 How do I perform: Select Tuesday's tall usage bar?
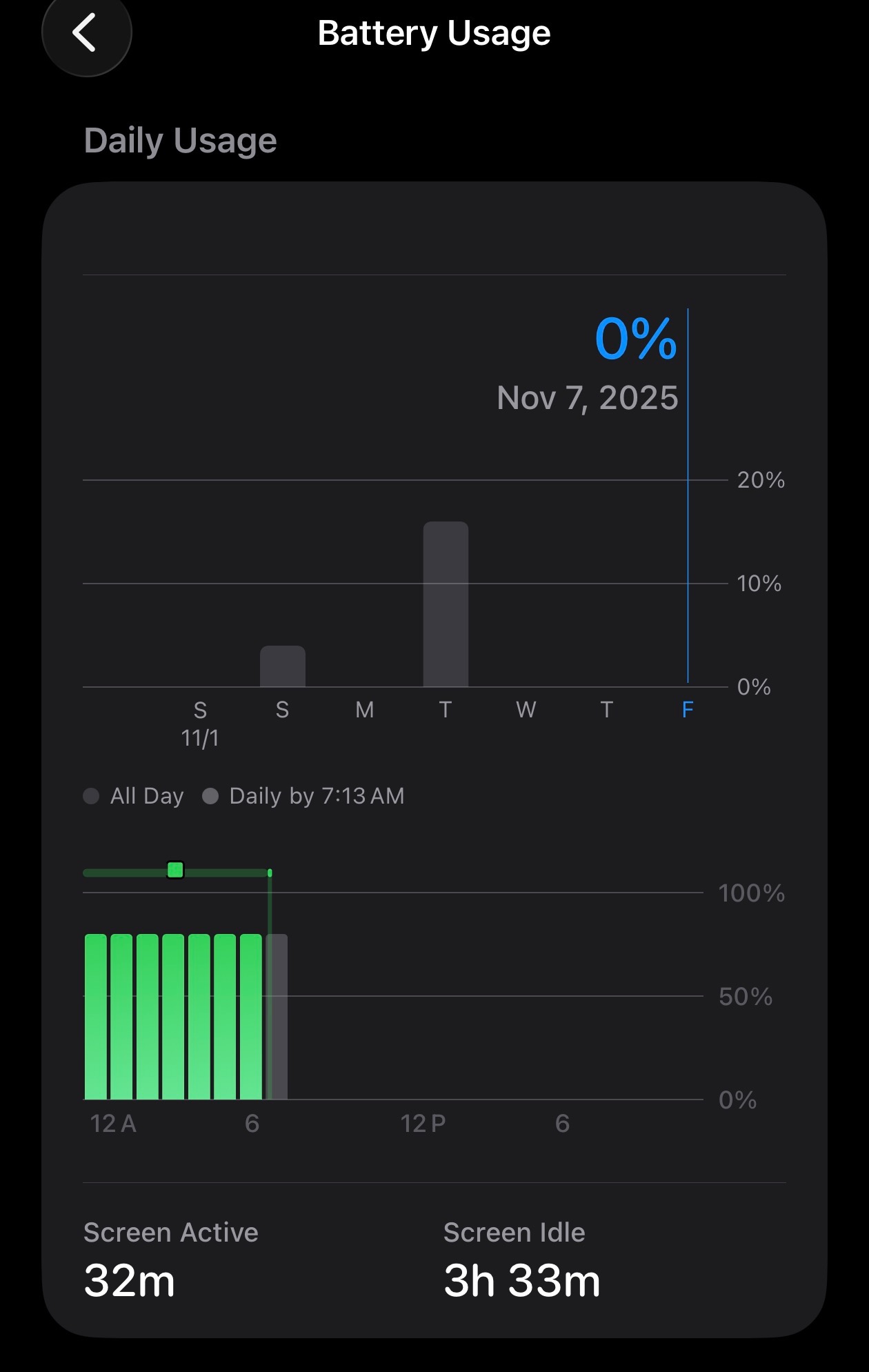[446, 604]
